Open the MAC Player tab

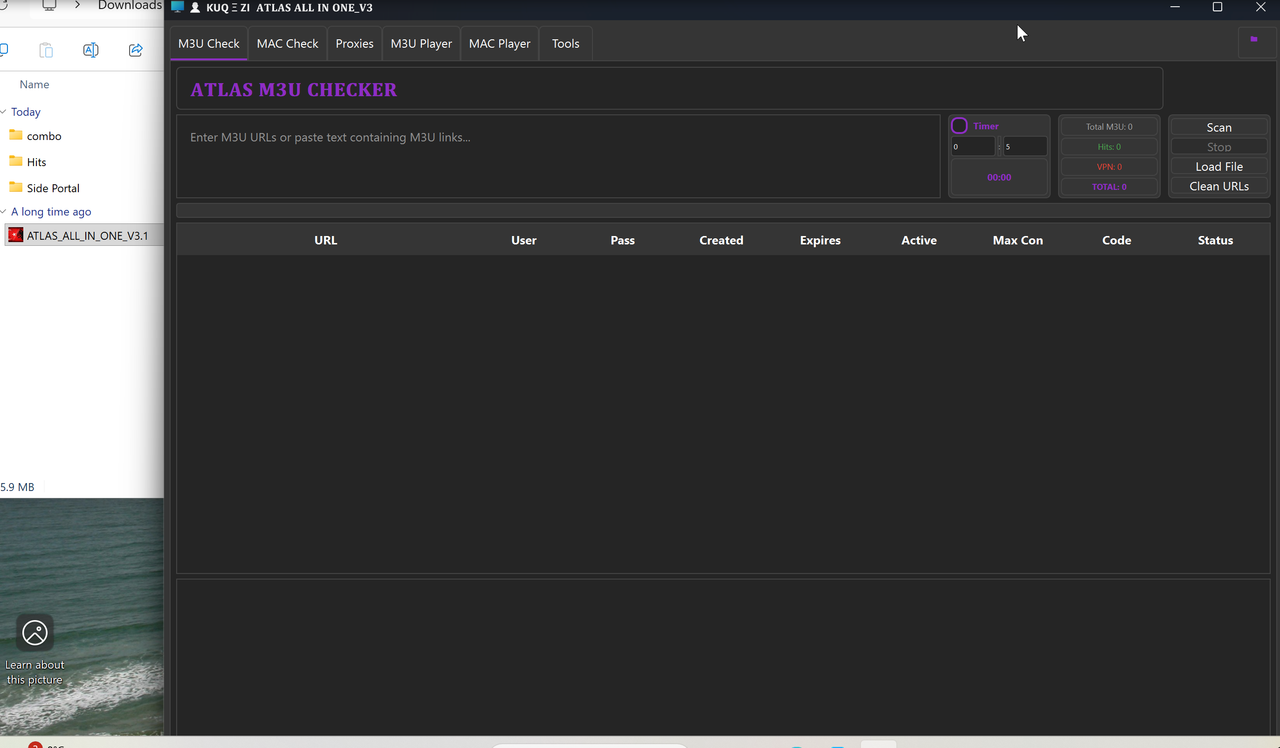pyautogui.click(x=499, y=44)
